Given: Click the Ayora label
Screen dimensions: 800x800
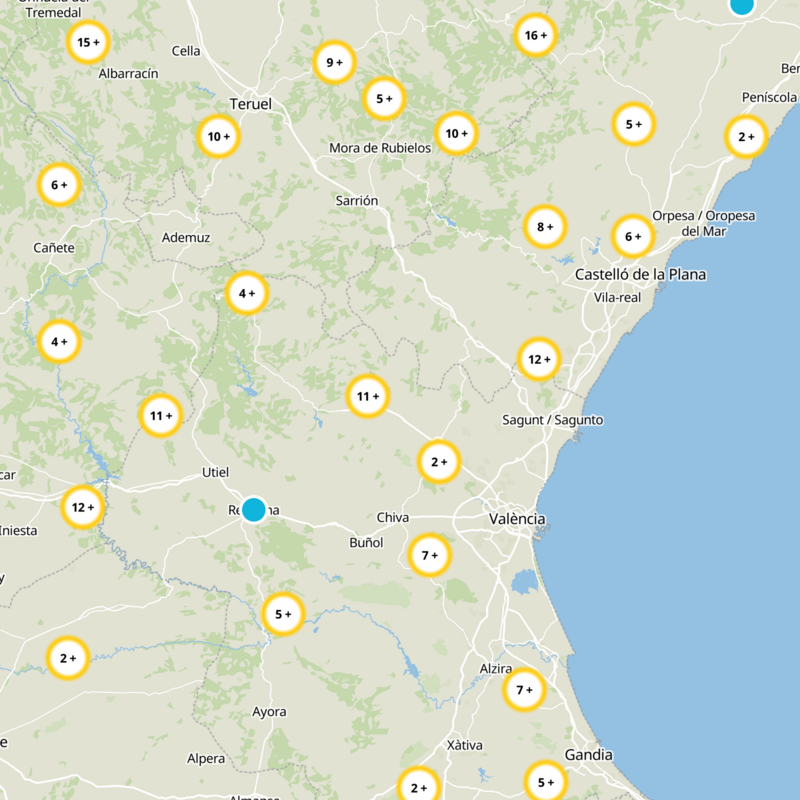Looking at the screenshot, I should coord(269,711).
